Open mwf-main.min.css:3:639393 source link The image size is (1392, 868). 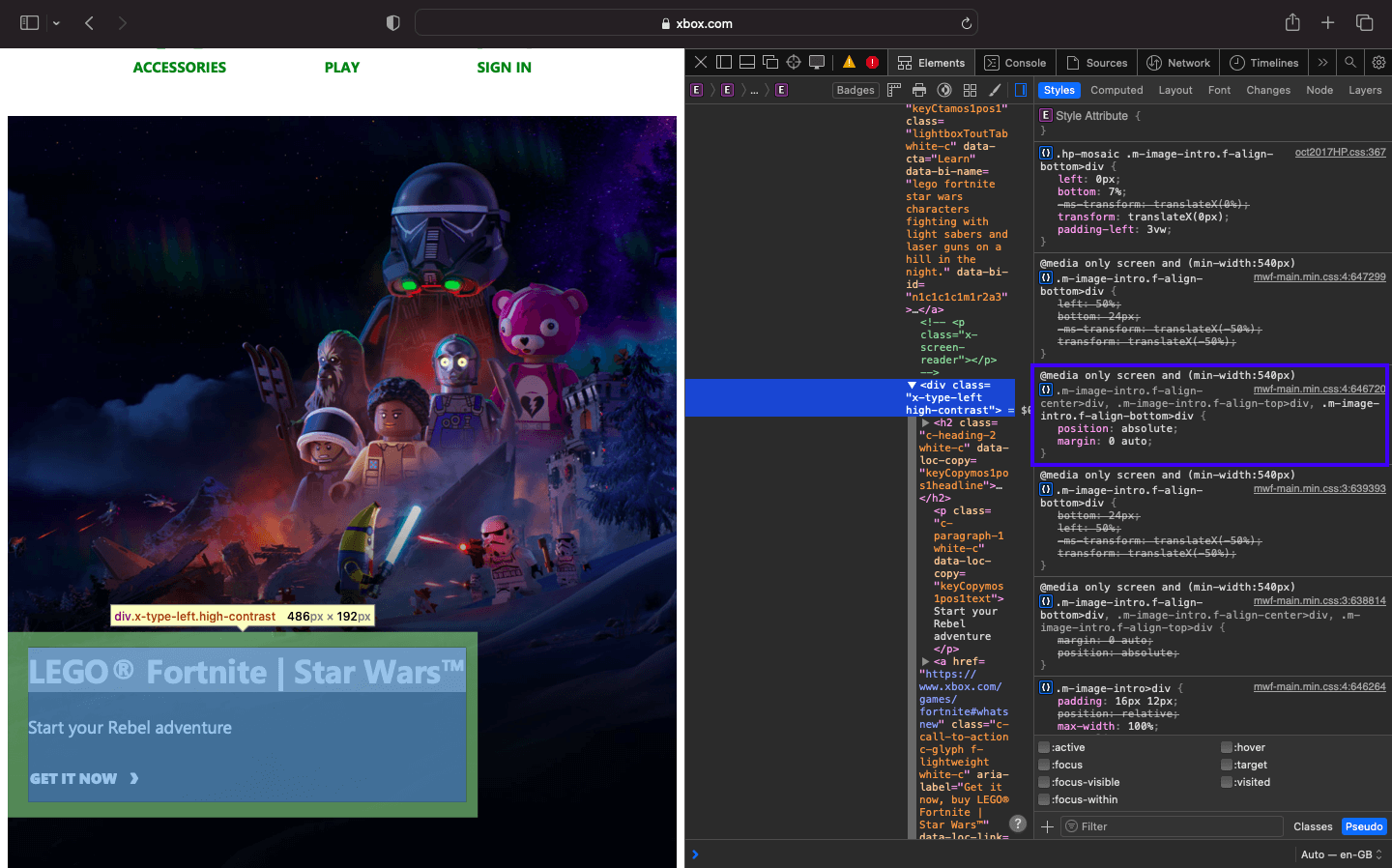point(1319,489)
